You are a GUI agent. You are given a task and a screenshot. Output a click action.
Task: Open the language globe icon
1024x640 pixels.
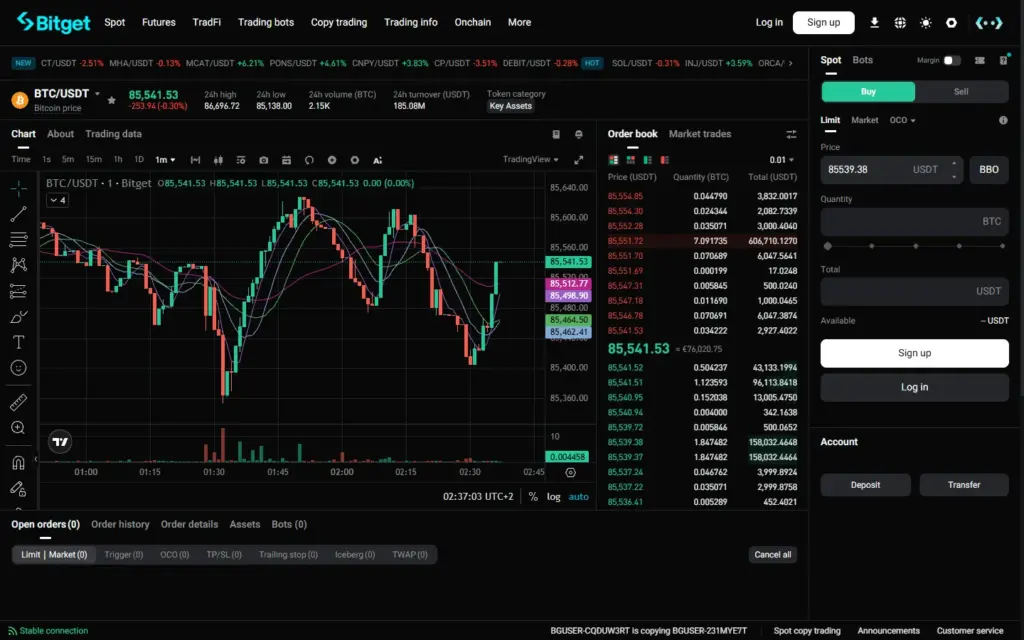pyautogui.click(x=900, y=23)
